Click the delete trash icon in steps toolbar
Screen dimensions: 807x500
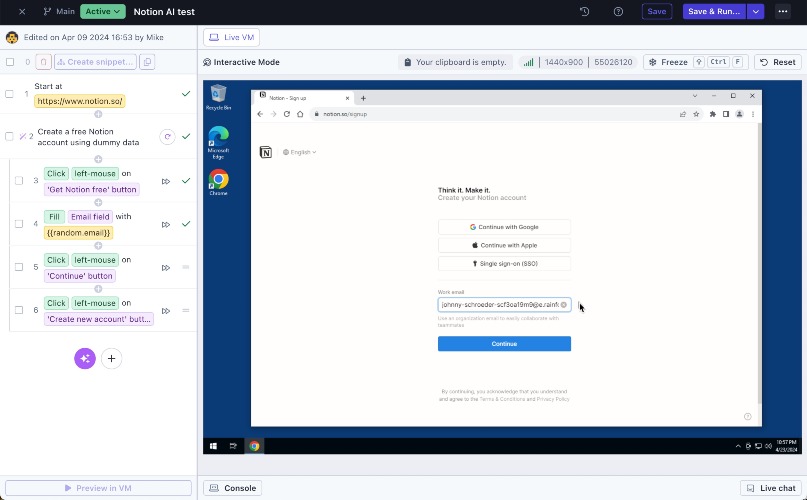tap(43, 62)
